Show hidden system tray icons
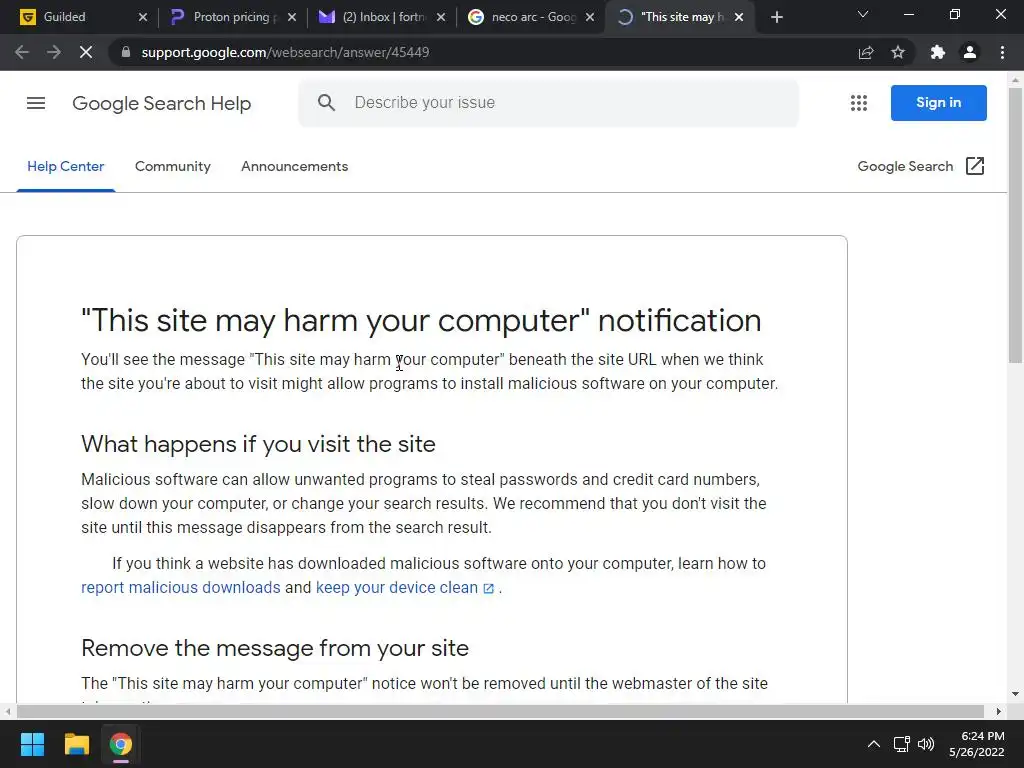This screenshot has width=1024, height=768. [x=873, y=744]
